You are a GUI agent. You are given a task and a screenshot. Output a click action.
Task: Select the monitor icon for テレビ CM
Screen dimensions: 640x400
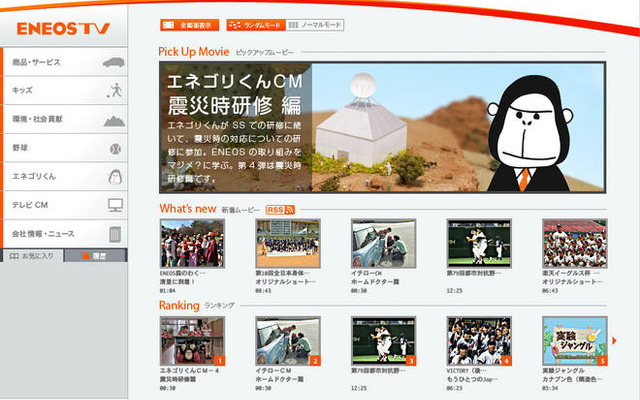(116, 205)
